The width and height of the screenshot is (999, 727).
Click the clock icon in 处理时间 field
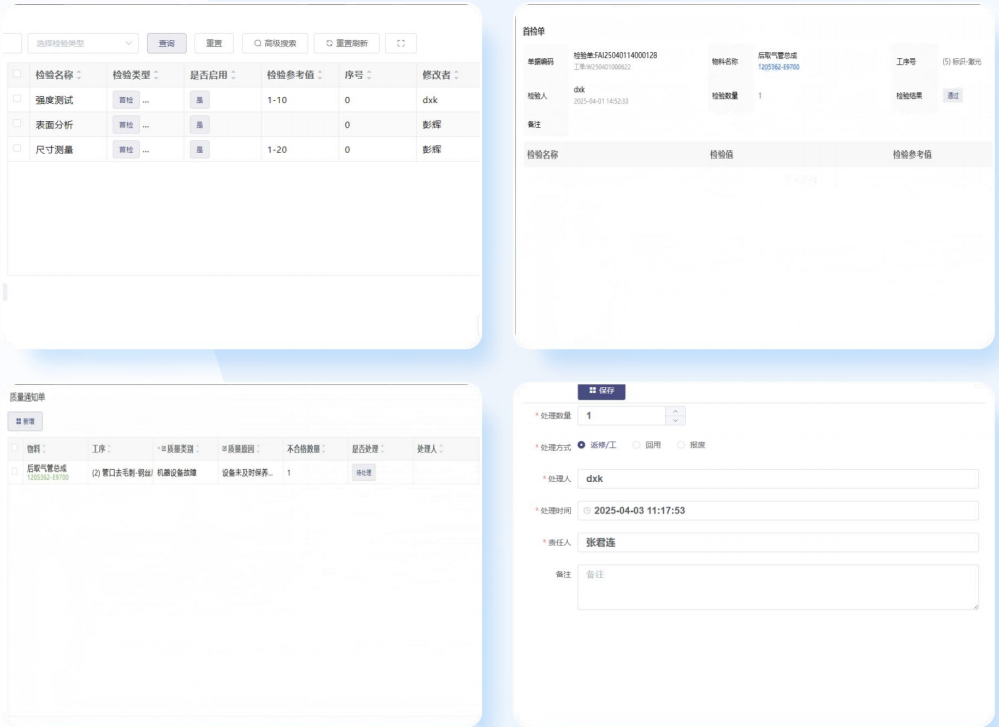pos(587,511)
